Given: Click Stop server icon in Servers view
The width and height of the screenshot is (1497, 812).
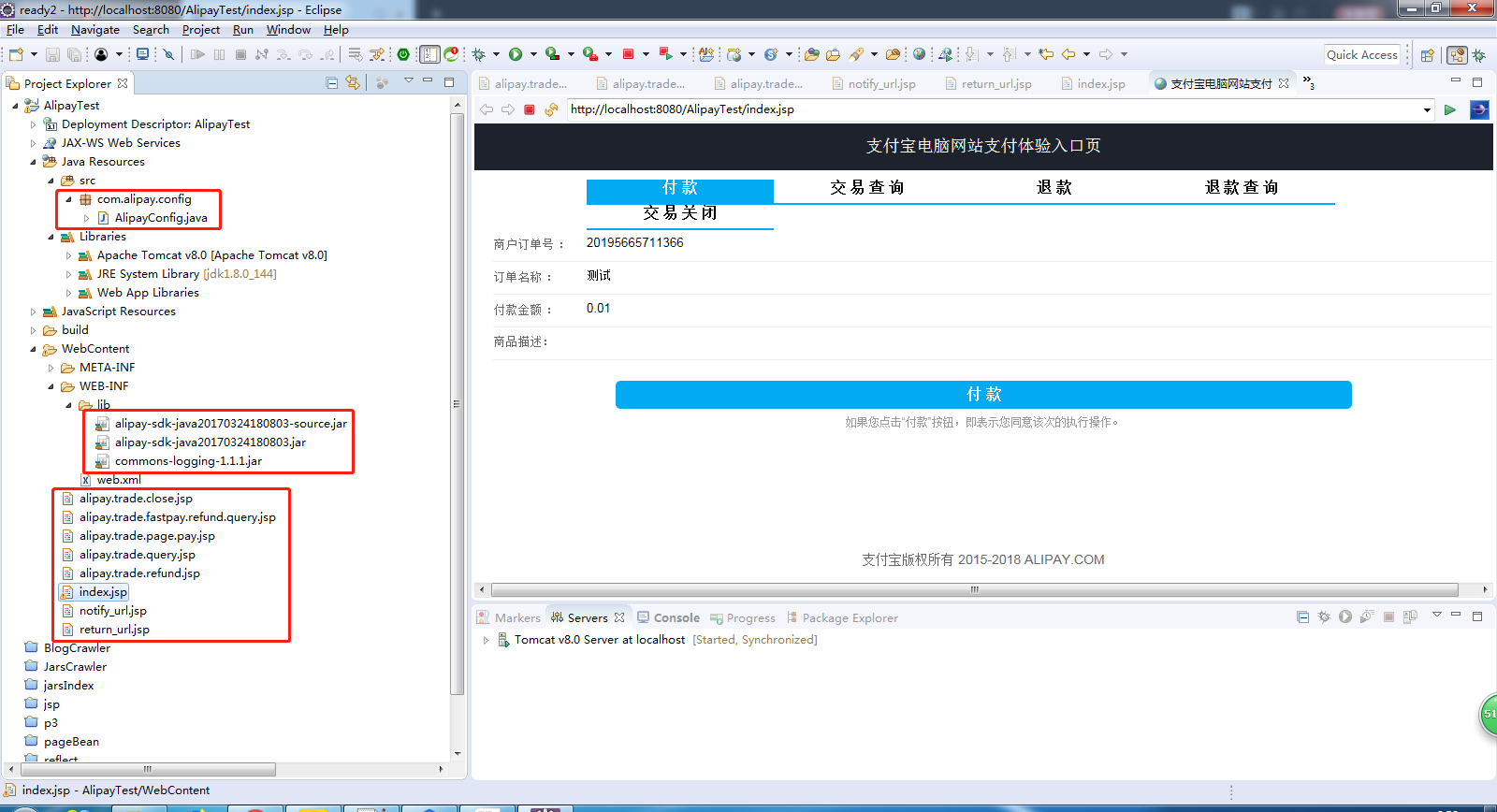Looking at the screenshot, I should (x=1388, y=616).
